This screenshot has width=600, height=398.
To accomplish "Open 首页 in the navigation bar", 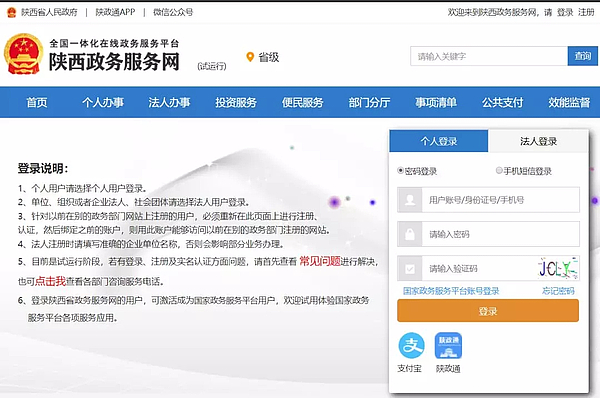I will pos(37,102).
